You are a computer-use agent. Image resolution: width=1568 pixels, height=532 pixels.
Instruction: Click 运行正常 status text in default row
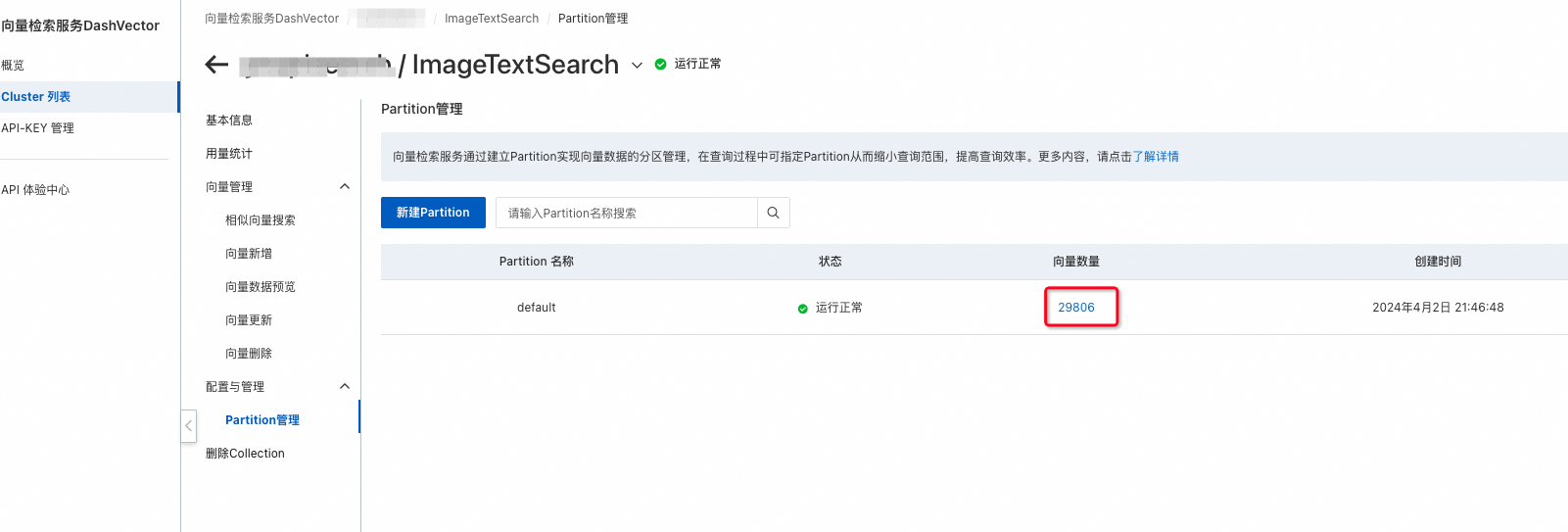pos(839,307)
